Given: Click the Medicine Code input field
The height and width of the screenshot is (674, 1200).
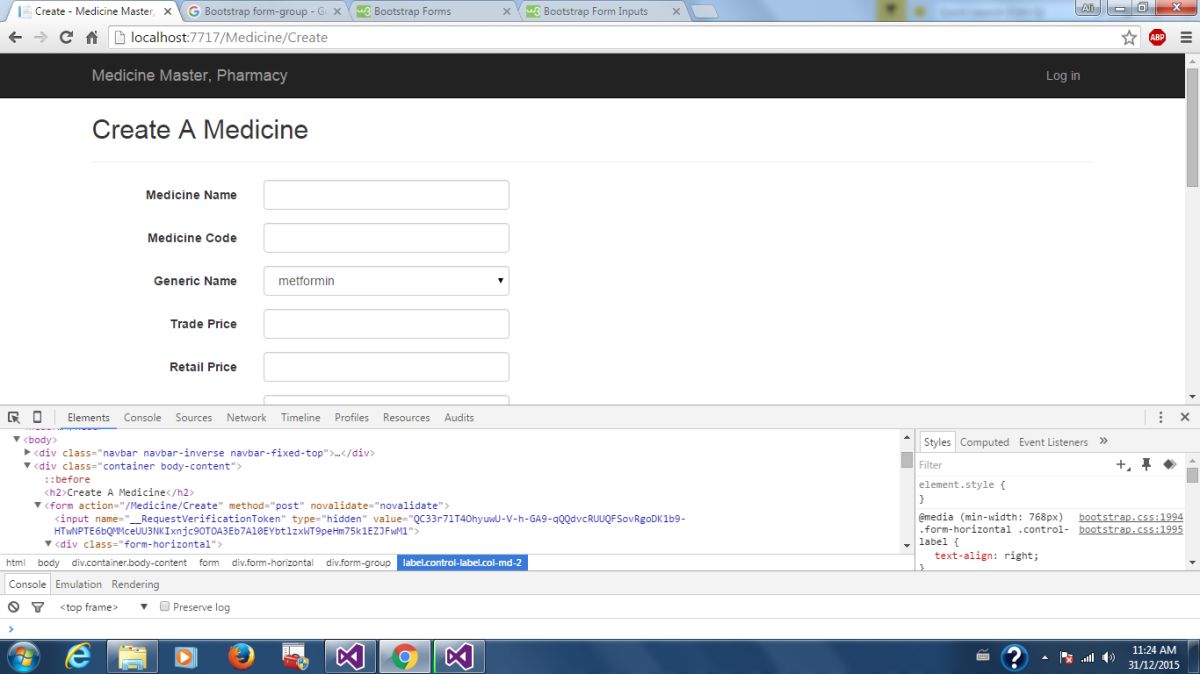Looking at the screenshot, I should (x=386, y=238).
